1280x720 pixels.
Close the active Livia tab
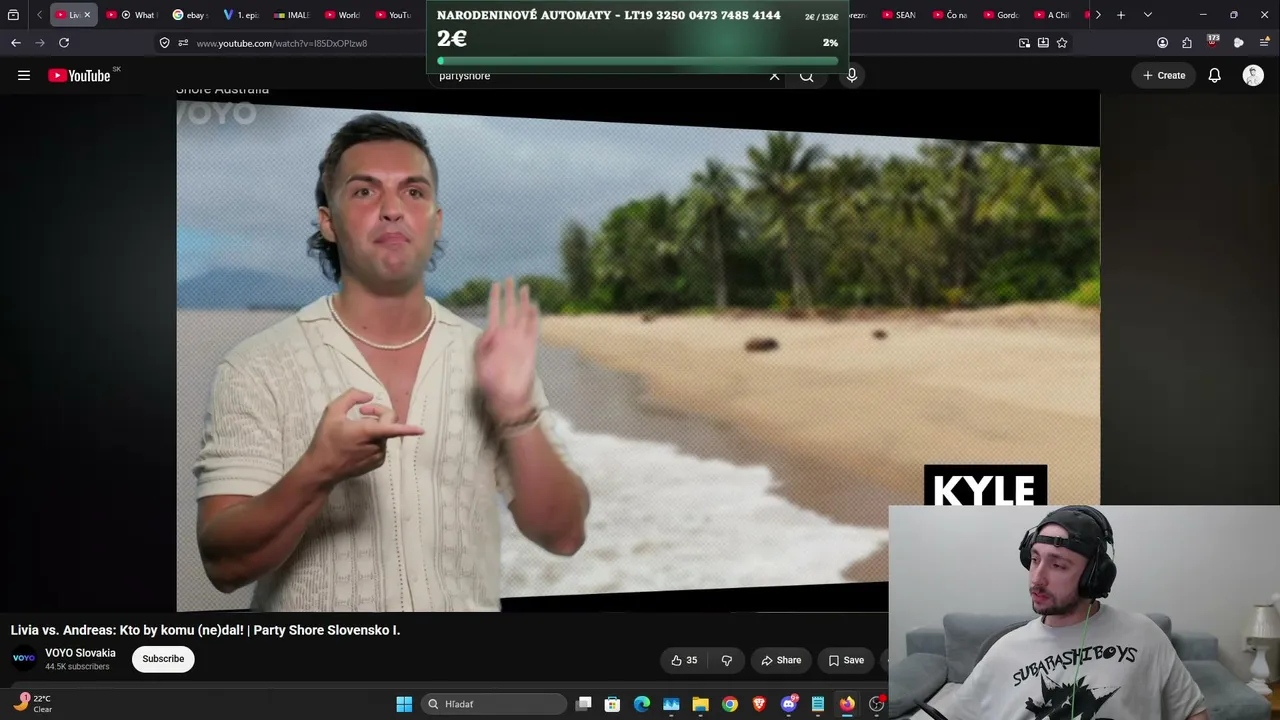click(x=87, y=15)
